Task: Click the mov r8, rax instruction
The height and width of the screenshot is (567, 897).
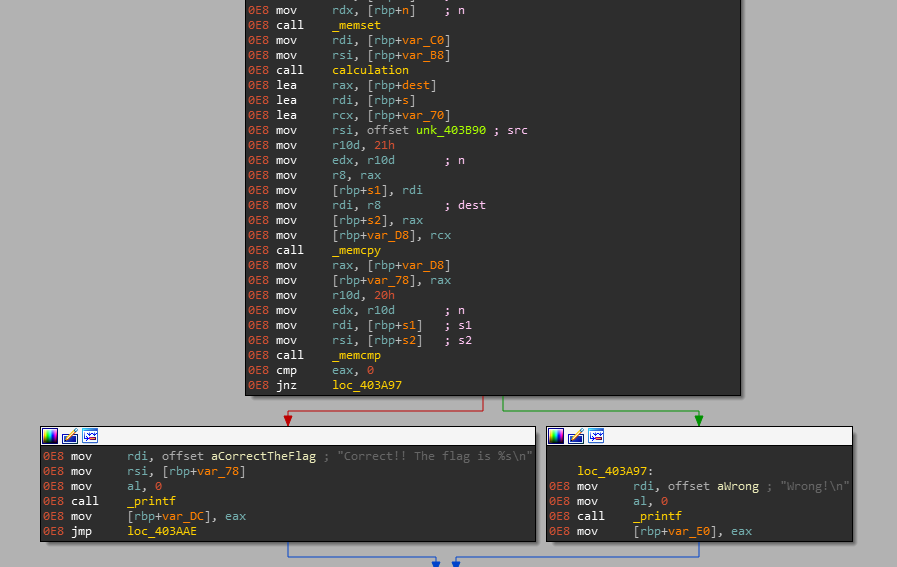Action: tap(328, 175)
